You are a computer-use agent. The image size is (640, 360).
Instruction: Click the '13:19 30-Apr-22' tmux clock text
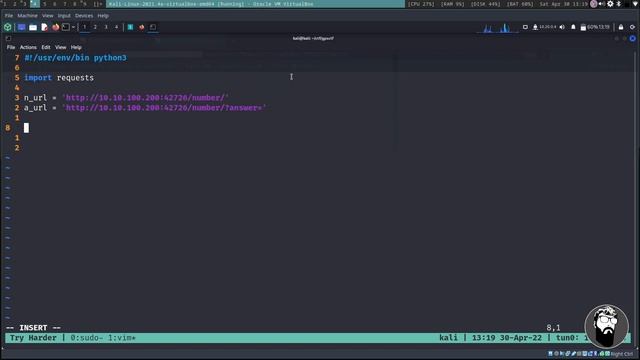point(507,338)
